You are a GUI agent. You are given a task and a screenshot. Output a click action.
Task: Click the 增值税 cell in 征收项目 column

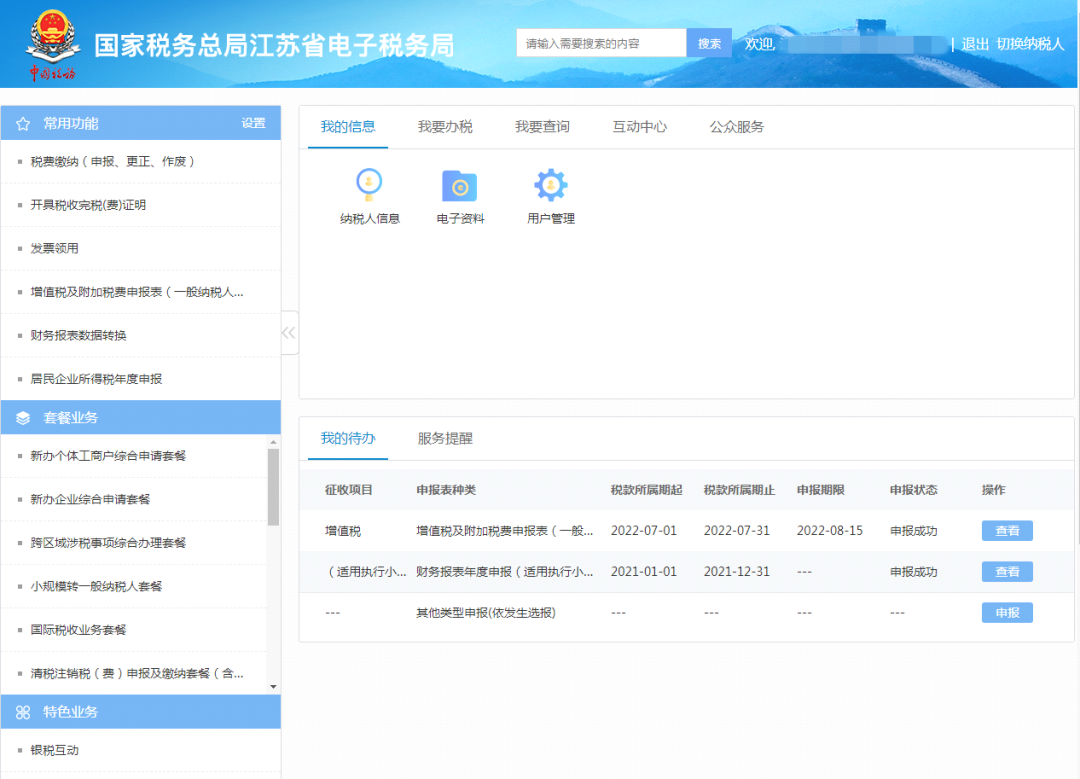pos(343,531)
